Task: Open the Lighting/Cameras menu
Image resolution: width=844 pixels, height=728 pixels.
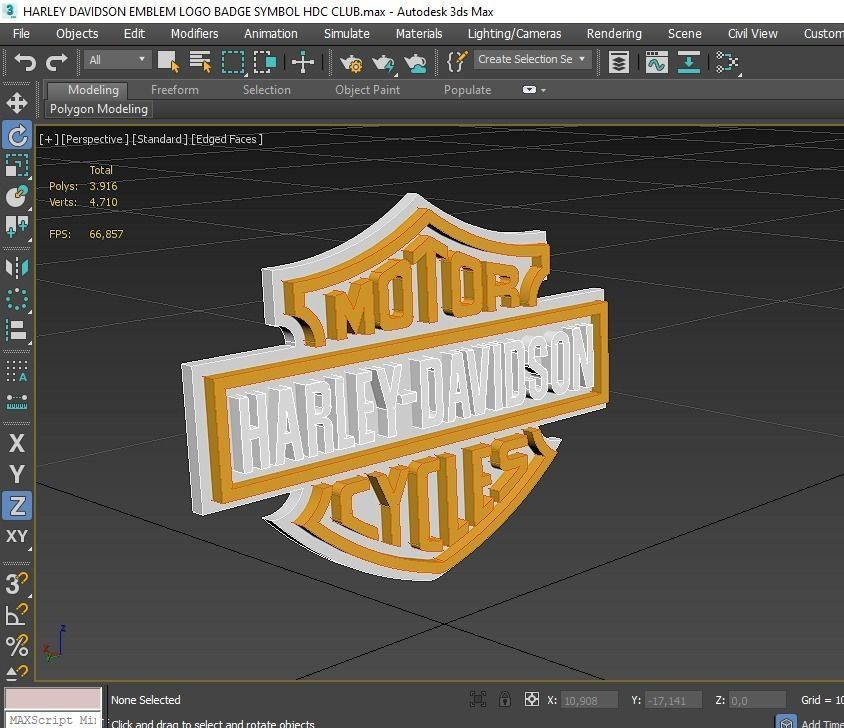Action: (x=514, y=33)
